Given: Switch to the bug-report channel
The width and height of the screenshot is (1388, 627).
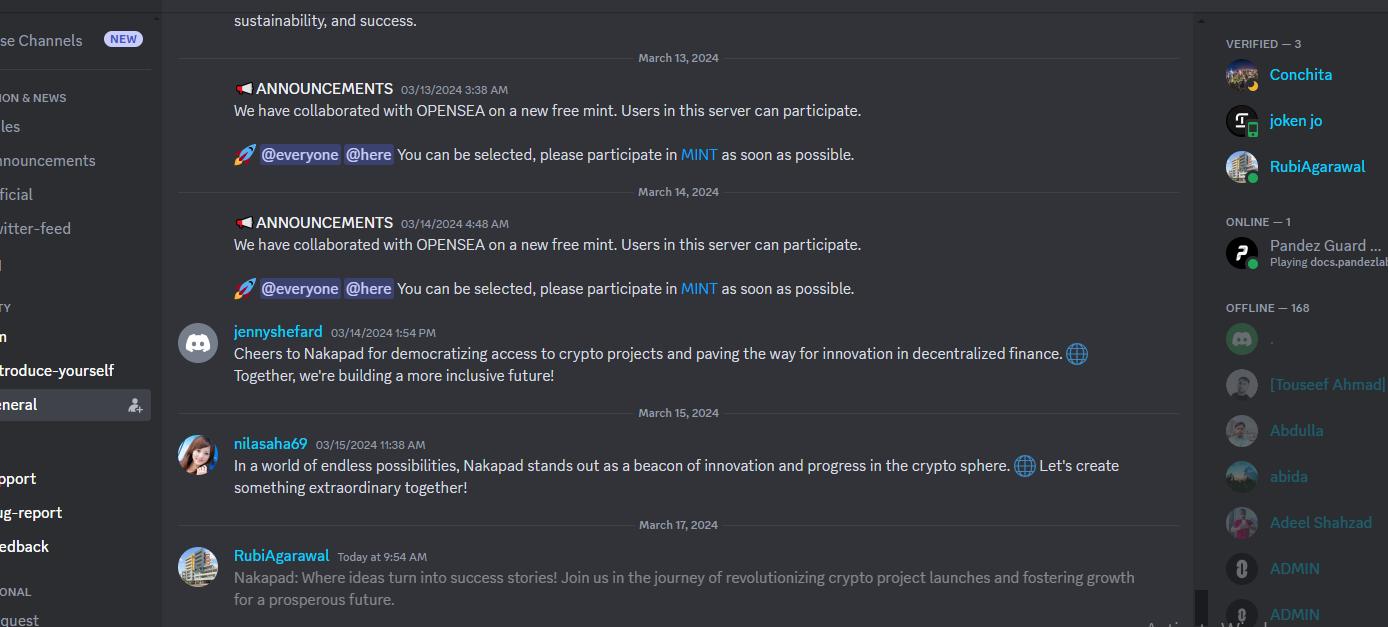Looking at the screenshot, I should (31, 513).
